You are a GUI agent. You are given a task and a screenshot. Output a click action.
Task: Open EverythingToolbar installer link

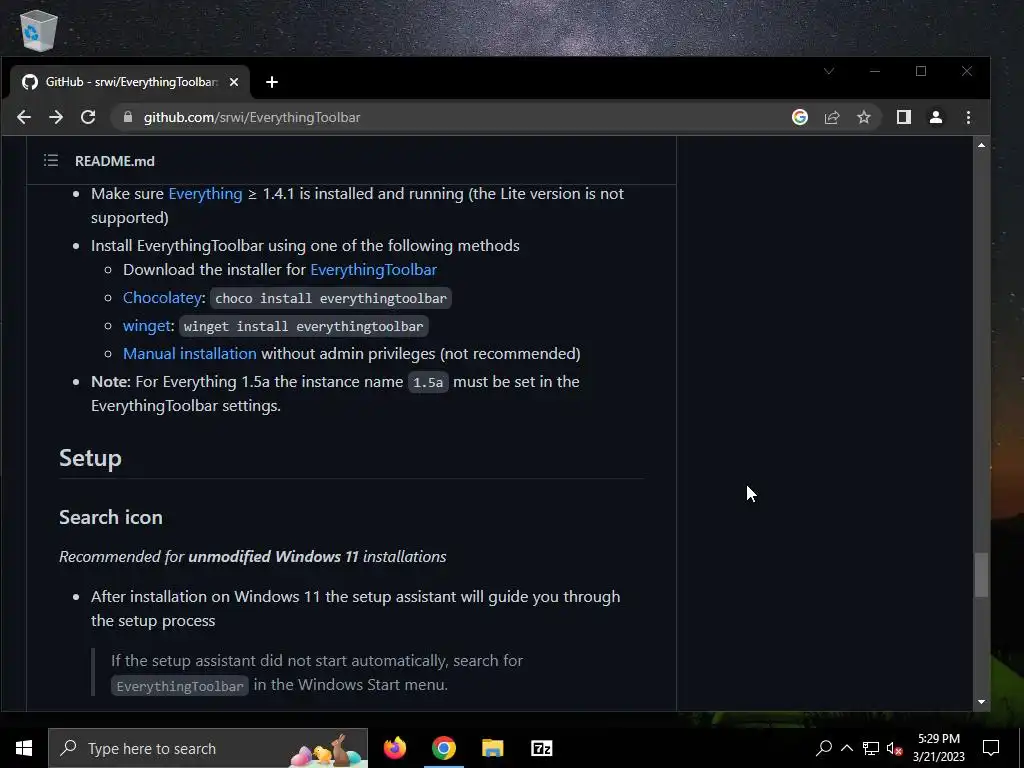coord(374,269)
